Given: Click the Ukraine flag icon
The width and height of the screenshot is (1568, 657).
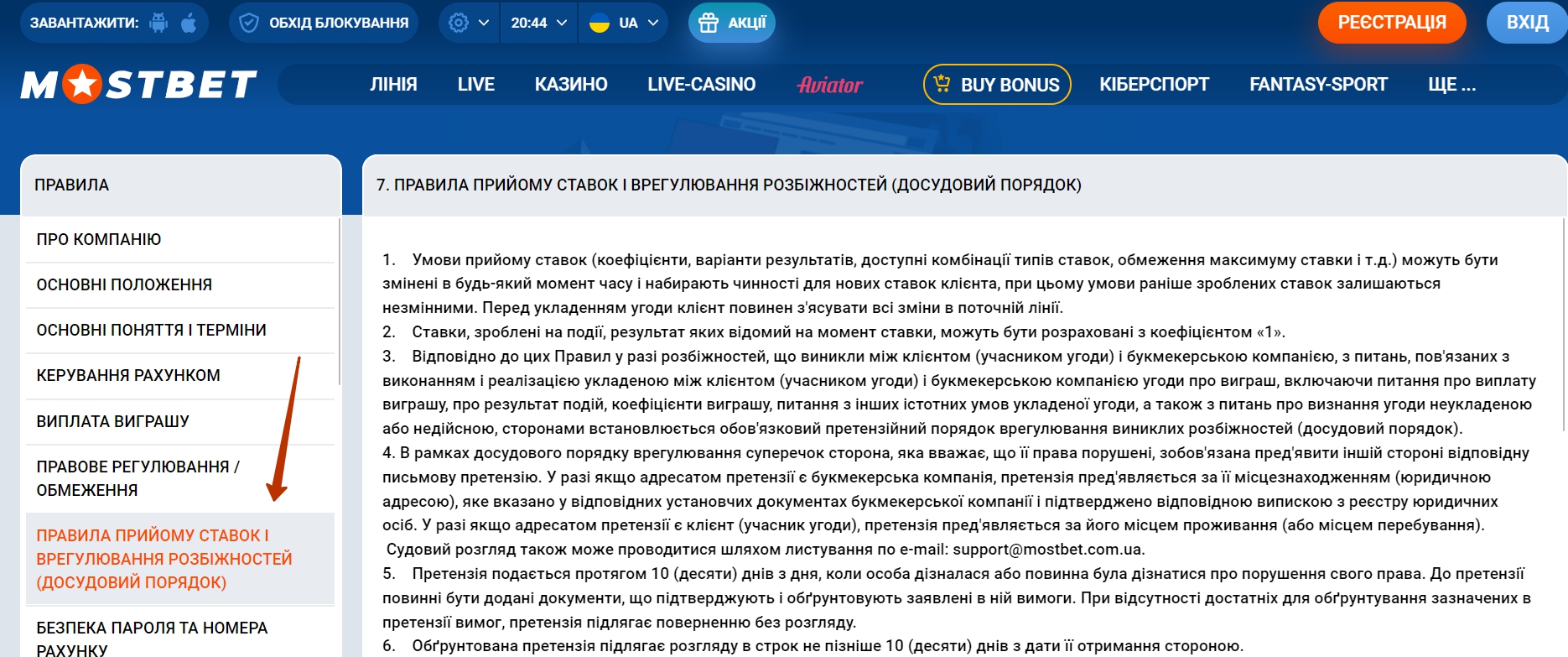Looking at the screenshot, I should 600,23.
